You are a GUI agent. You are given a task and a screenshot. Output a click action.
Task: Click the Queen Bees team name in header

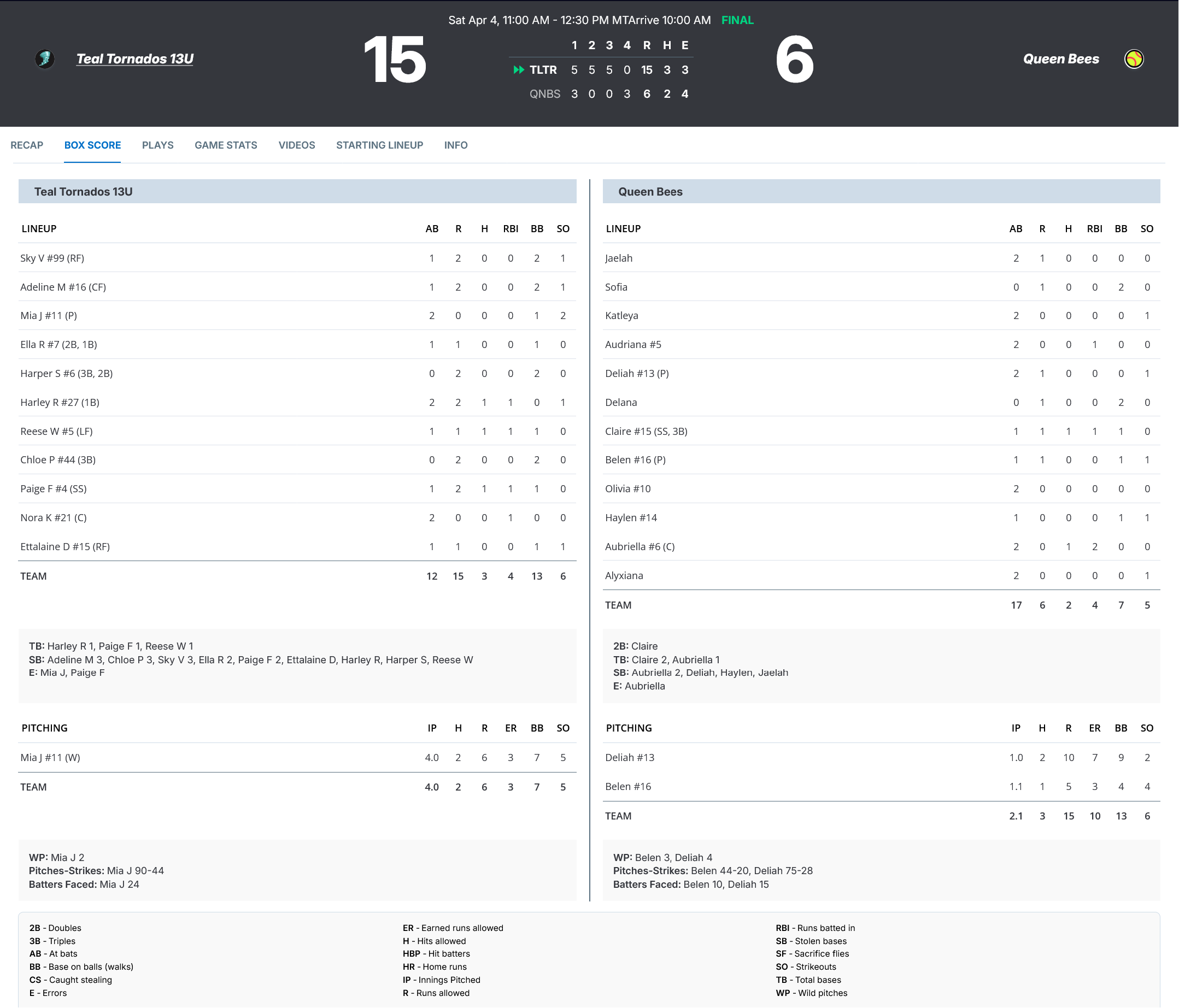click(1060, 58)
